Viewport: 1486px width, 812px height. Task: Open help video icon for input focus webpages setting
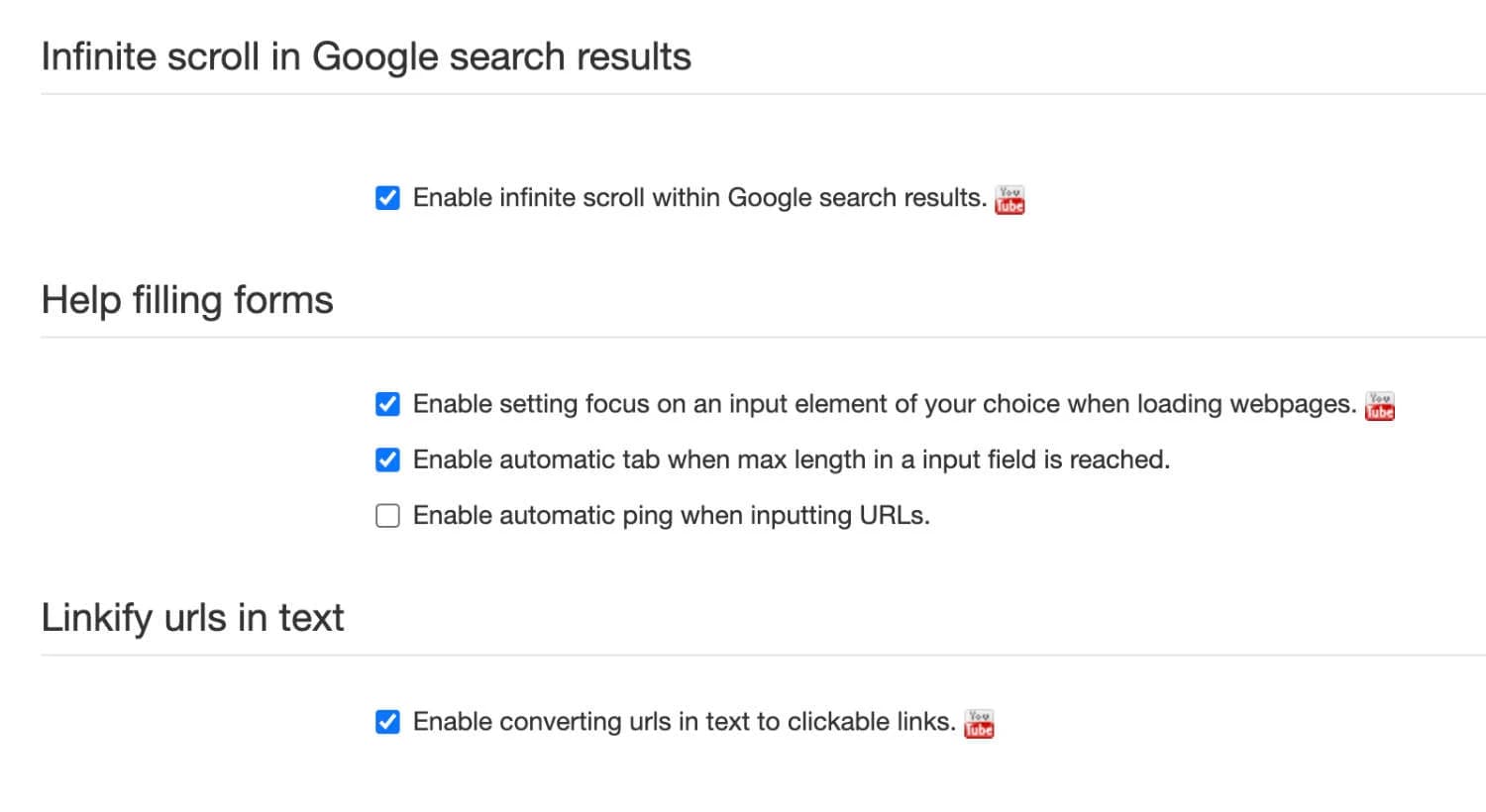point(1378,405)
